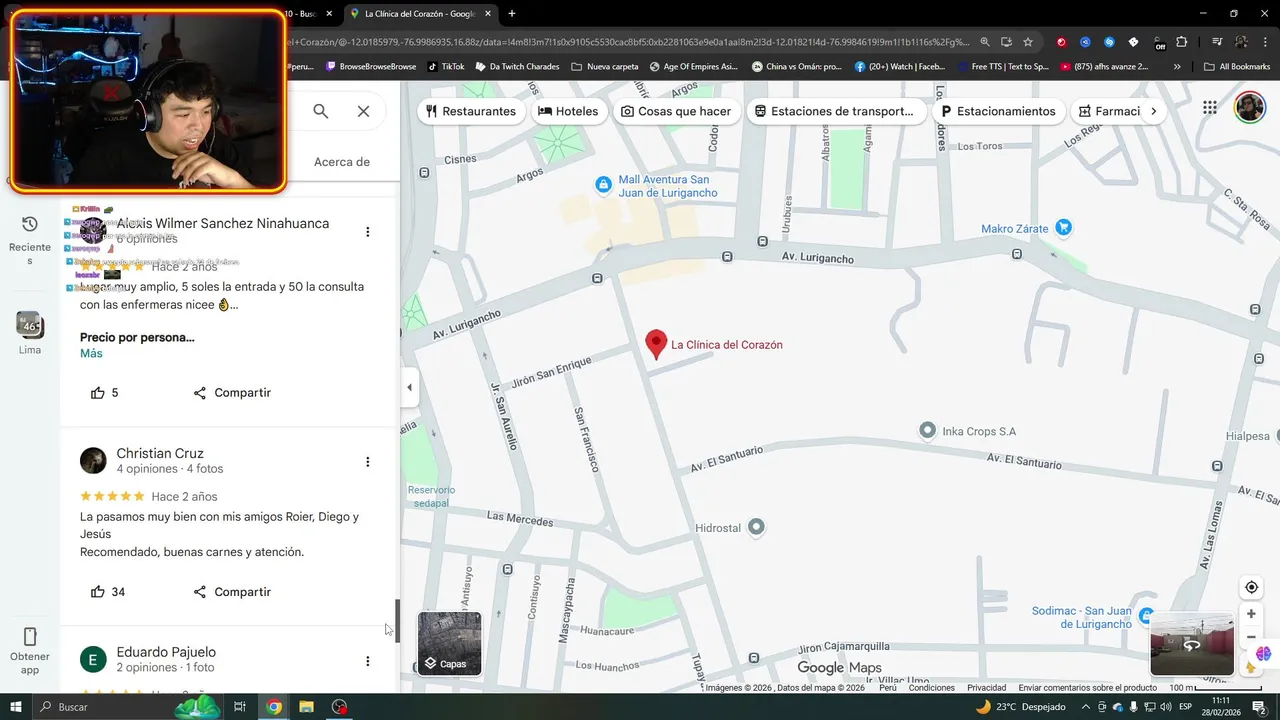Zoom out the map with minus button
The width and height of the screenshot is (1280, 720).
point(1251,637)
